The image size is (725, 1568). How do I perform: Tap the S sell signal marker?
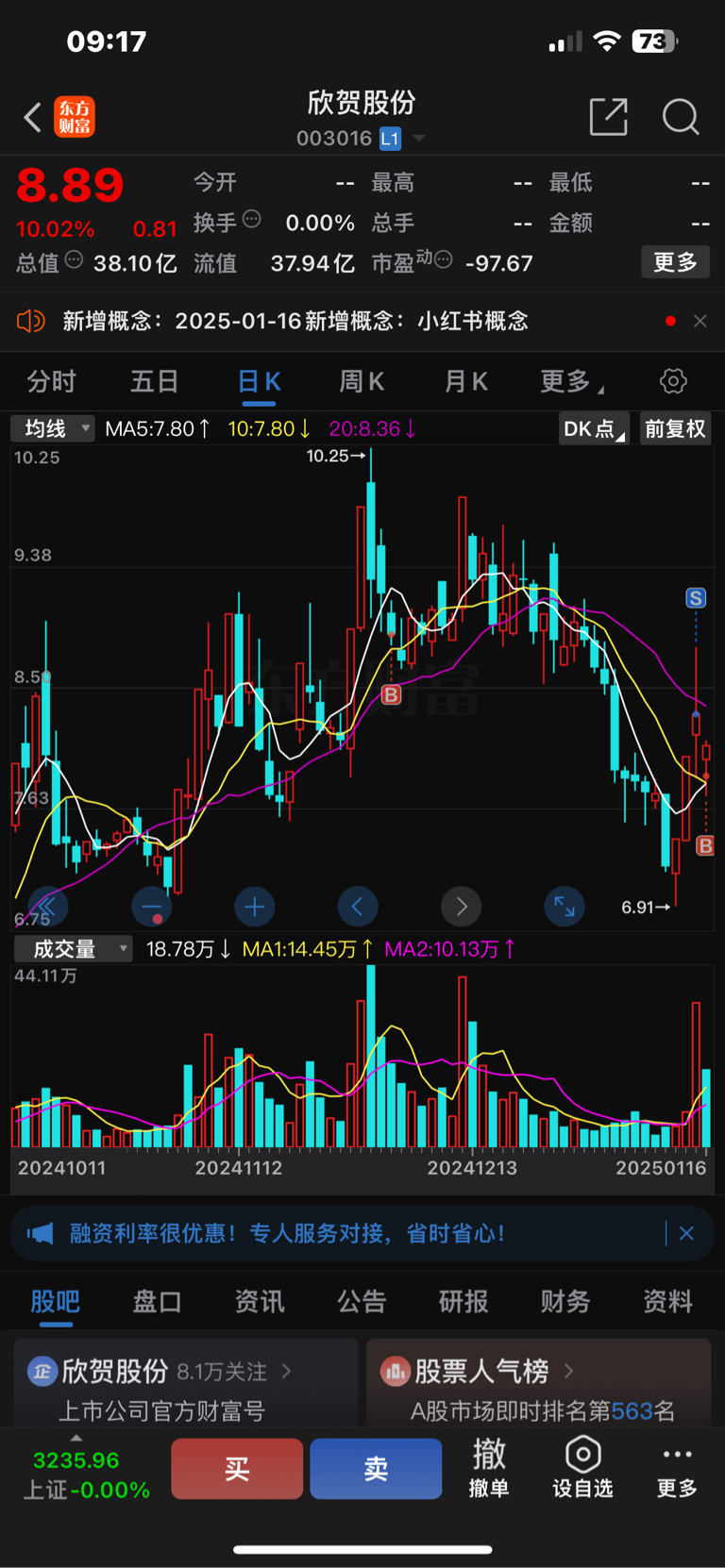(x=696, y=598)
